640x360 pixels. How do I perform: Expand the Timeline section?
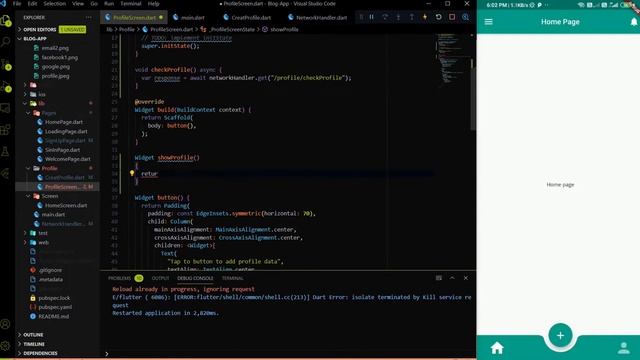pos(57,344)
